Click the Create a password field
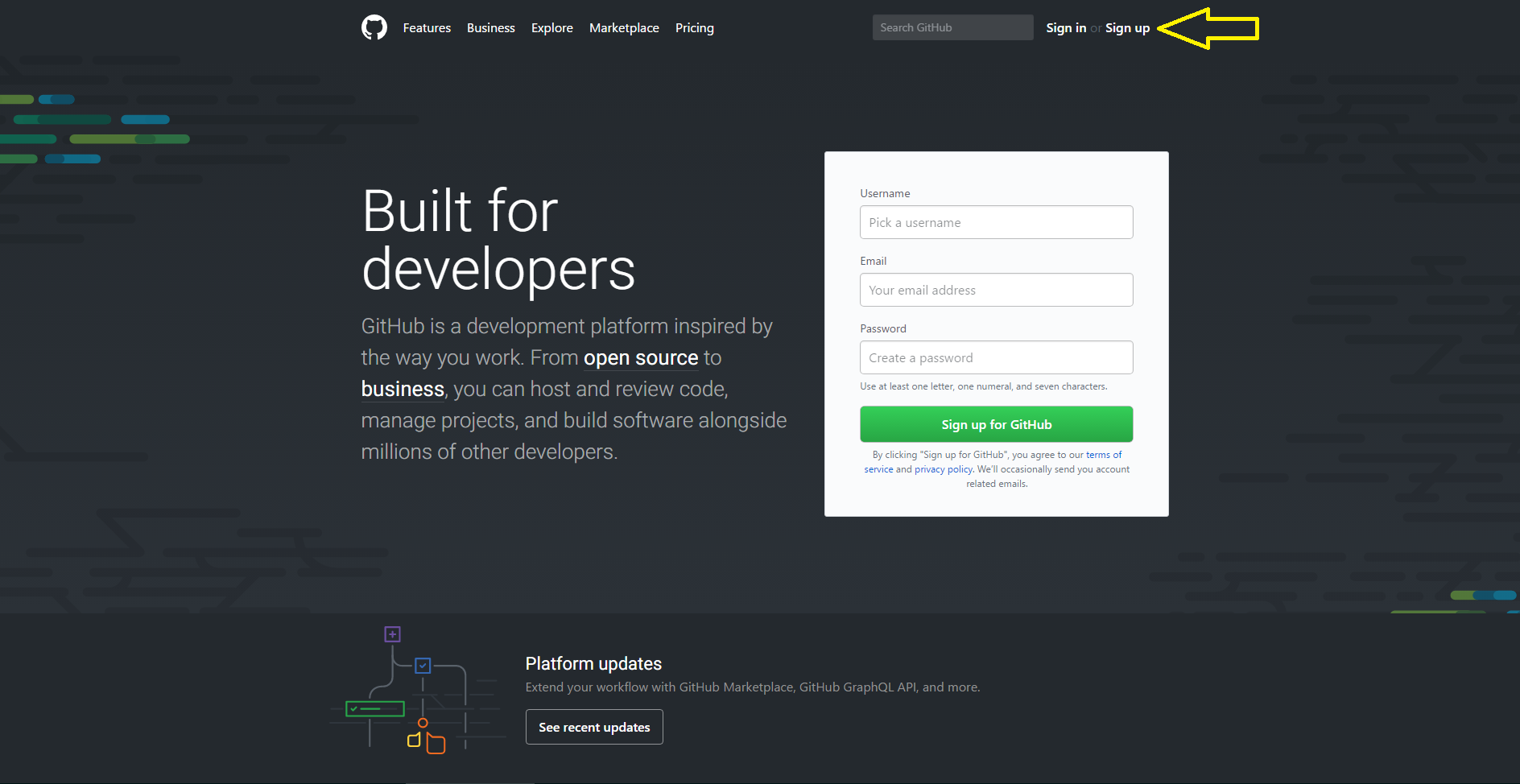This screenshot has width=1520, height=784. tap(997, 357)
